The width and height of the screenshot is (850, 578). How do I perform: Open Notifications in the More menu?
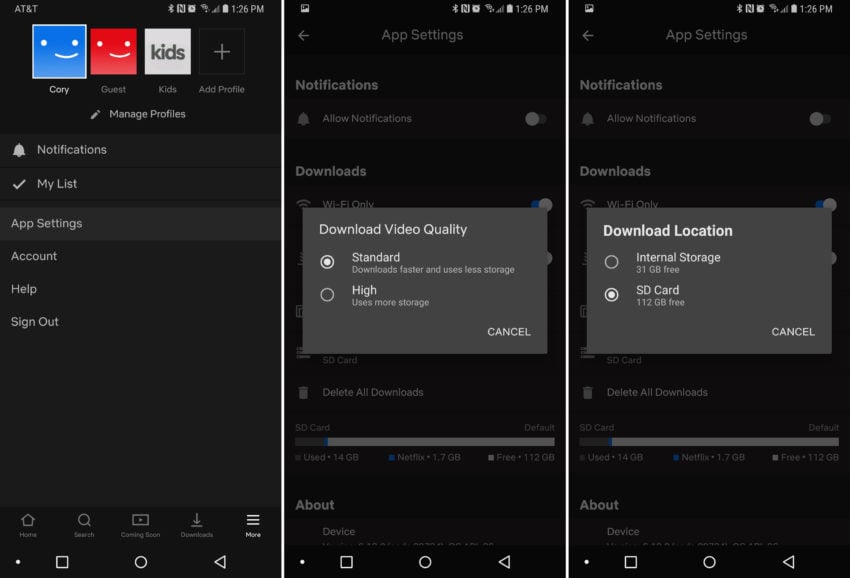140,150
